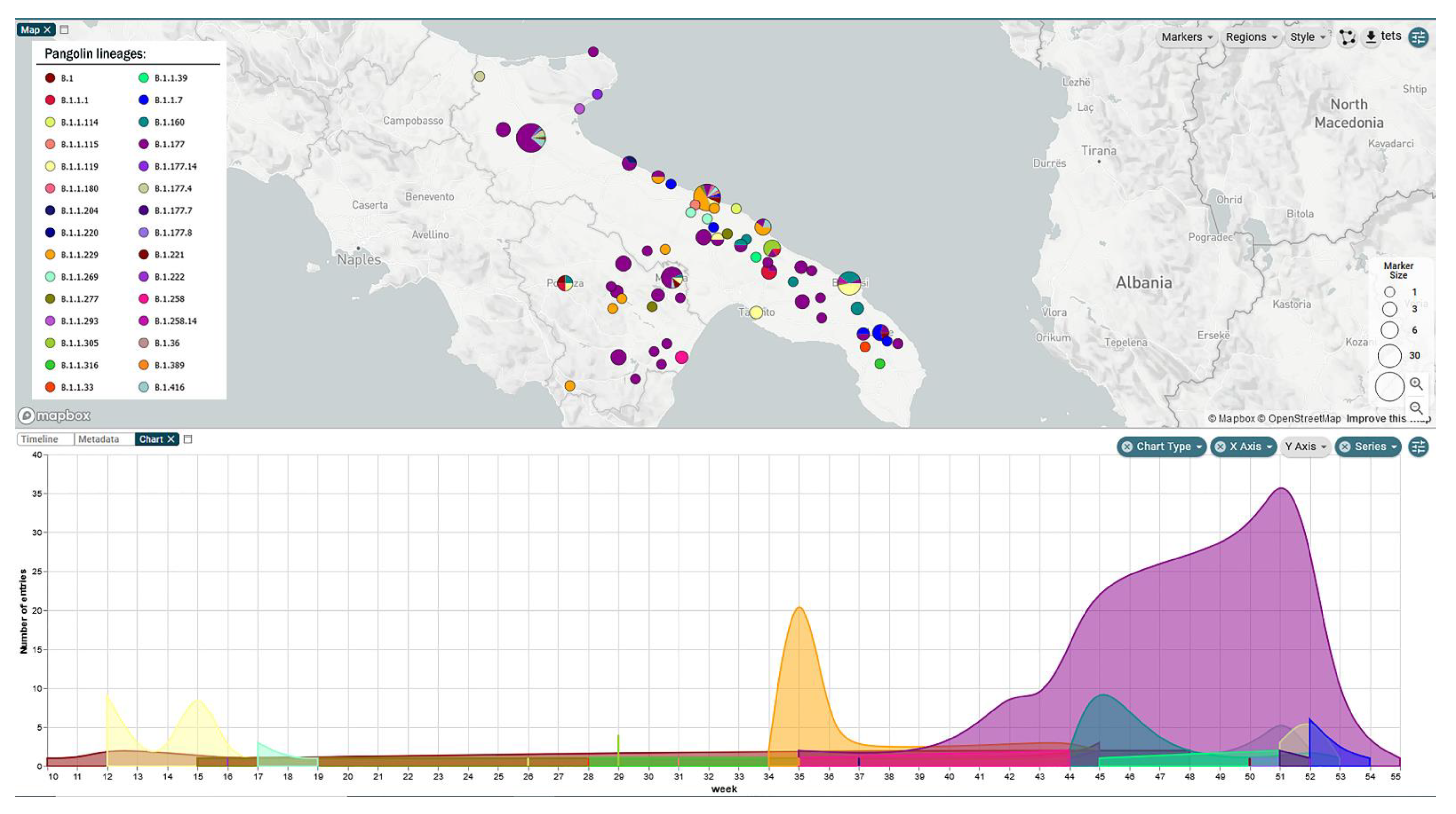The image size is (1456, 814).
Task: Clear the Series selection
Action: 1345,446
